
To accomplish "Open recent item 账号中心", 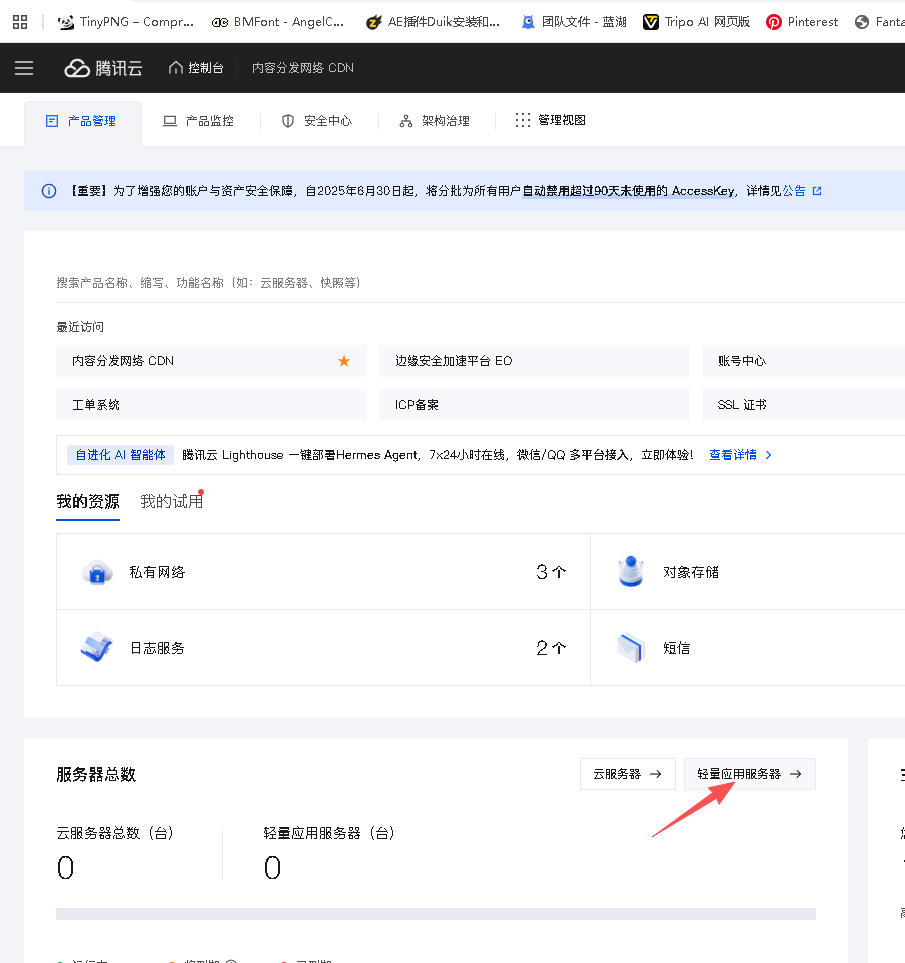I will (803, 361).
